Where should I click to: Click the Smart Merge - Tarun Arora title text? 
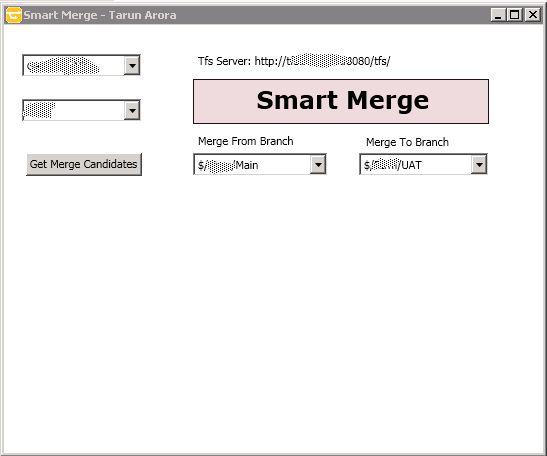tap(100, 15)
